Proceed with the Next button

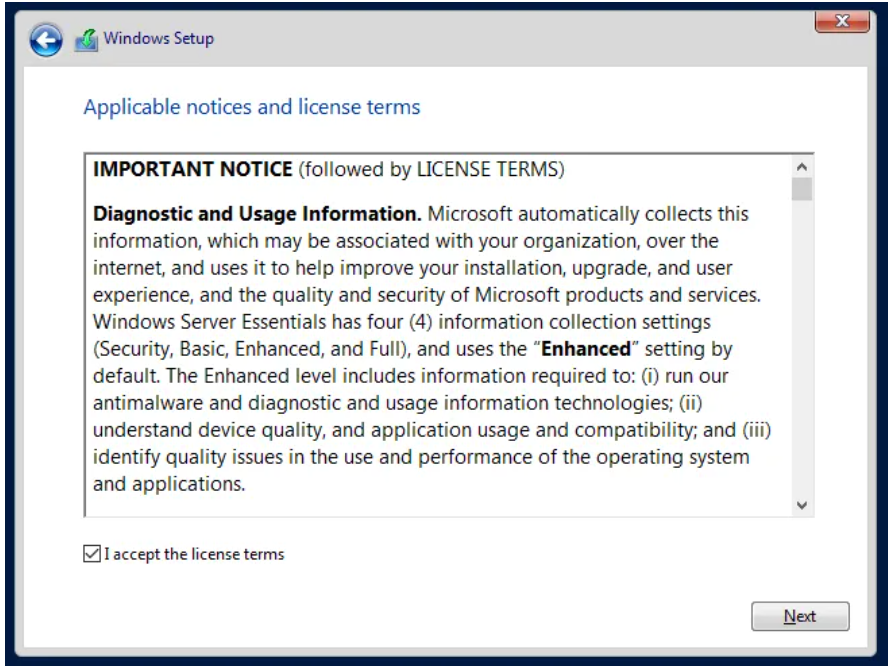[800, 616]
